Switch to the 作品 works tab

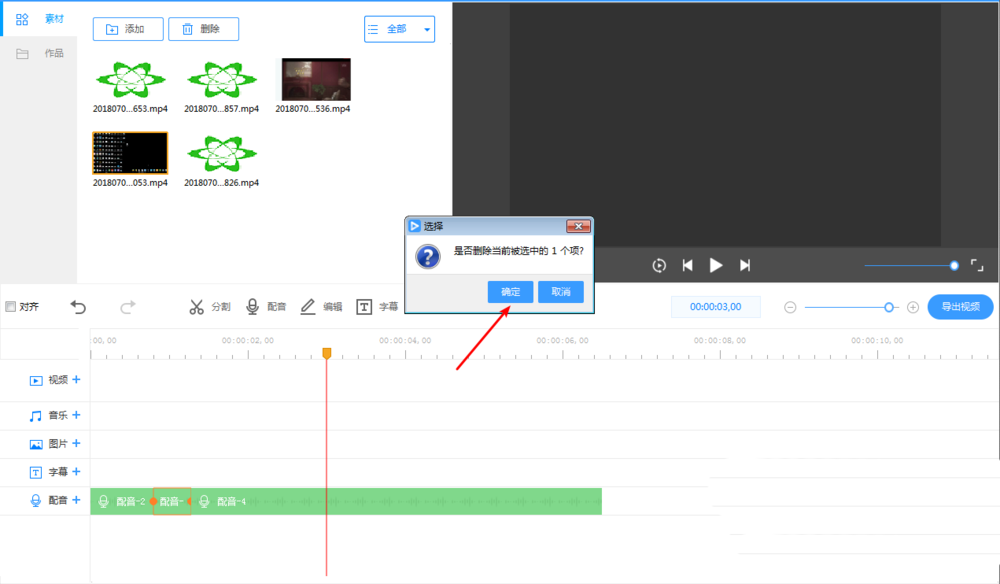coord(40,53)
